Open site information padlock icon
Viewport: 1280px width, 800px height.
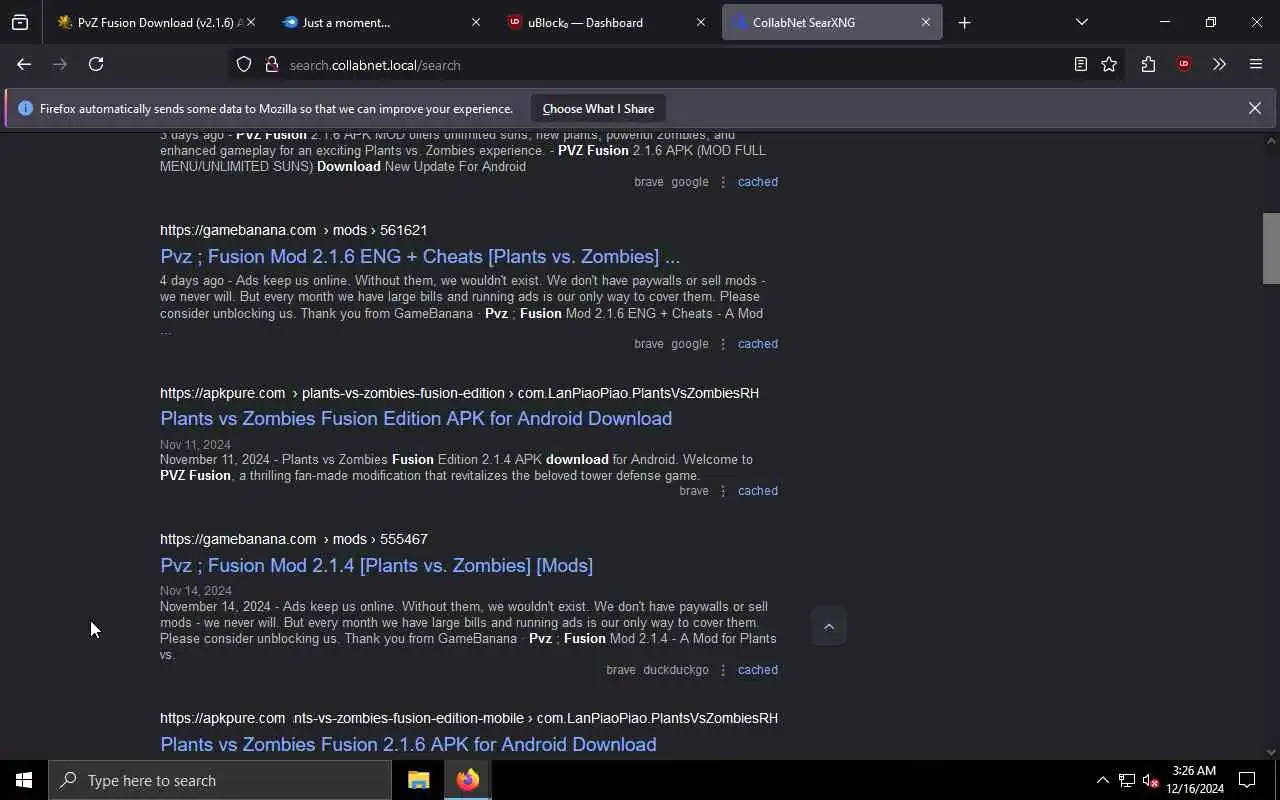[x=271, y=65]
